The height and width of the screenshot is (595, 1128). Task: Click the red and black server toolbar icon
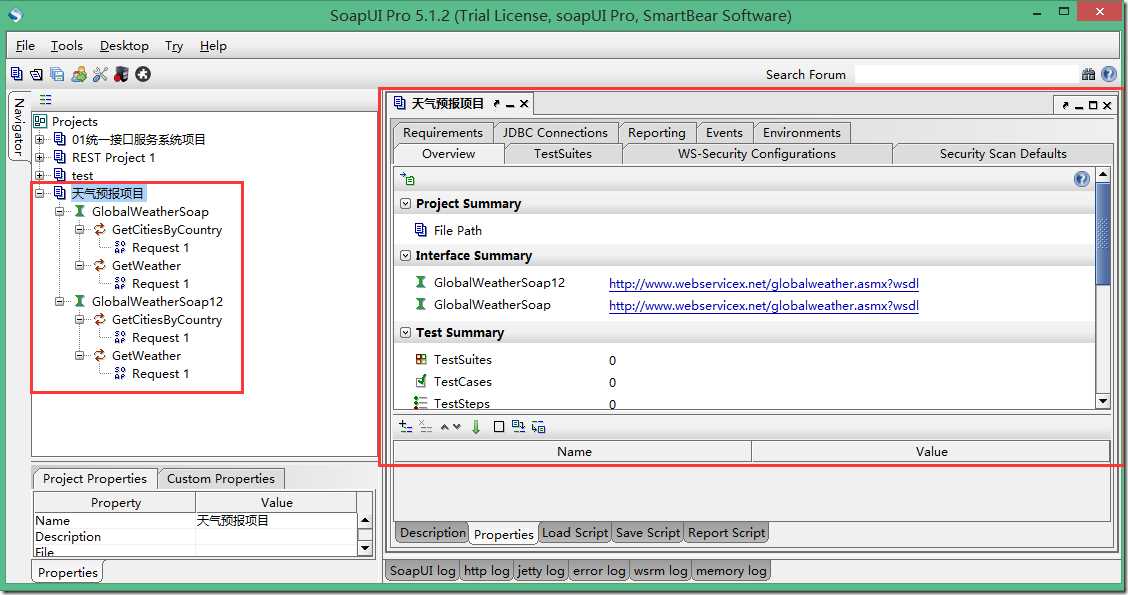click(x=121, y=74)
